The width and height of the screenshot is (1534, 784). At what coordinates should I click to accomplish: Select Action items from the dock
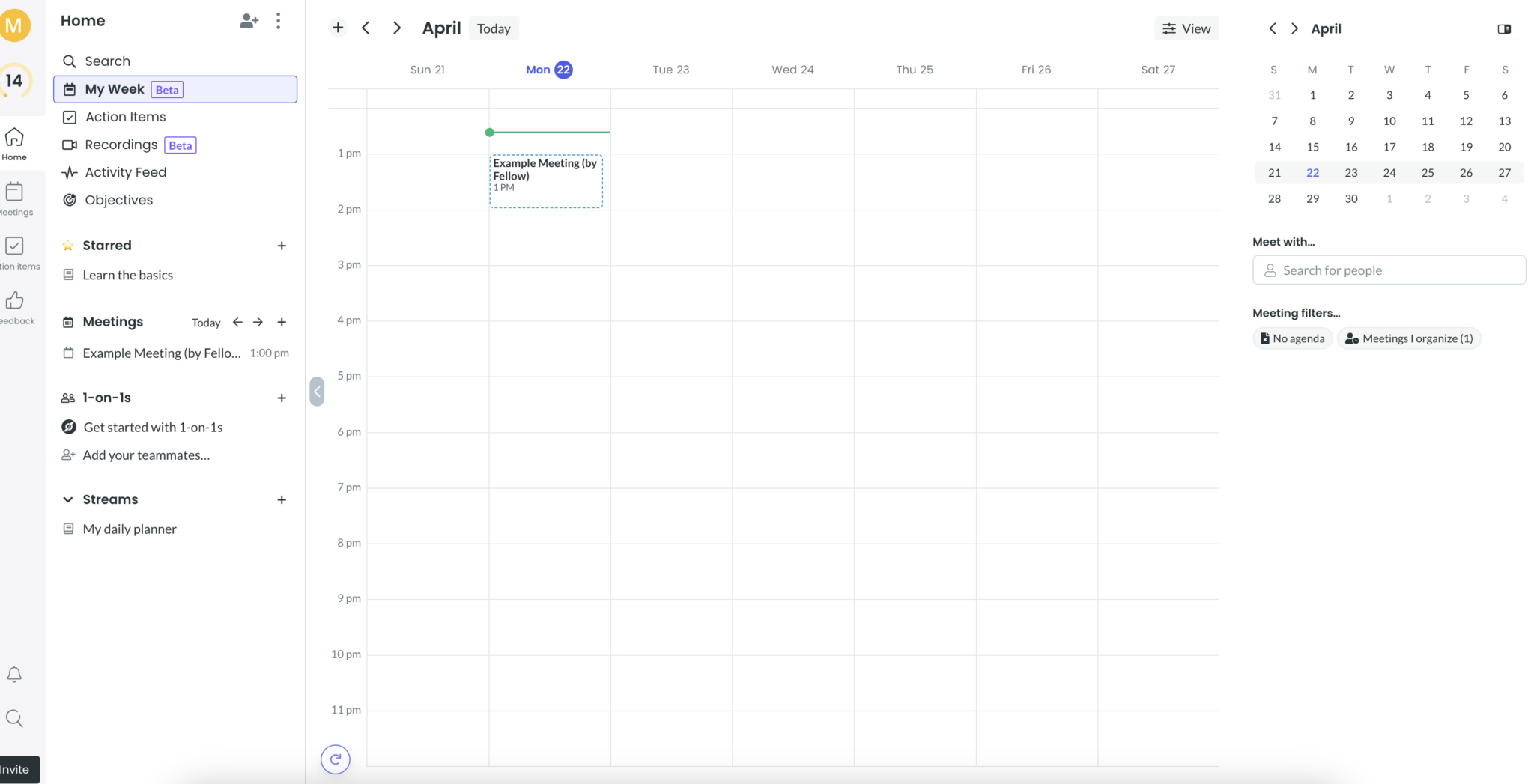[15, 252]
